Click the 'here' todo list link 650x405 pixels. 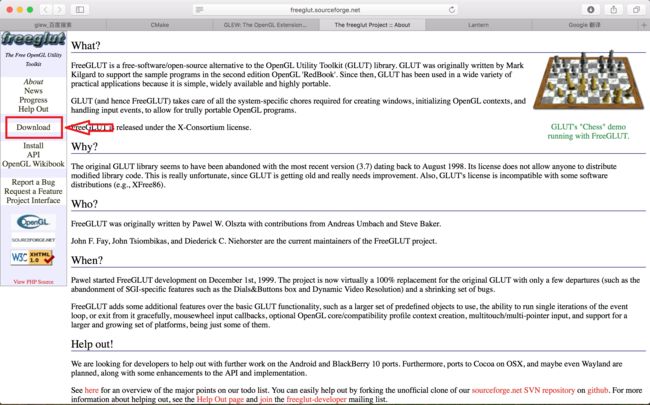tap(92, 390)
